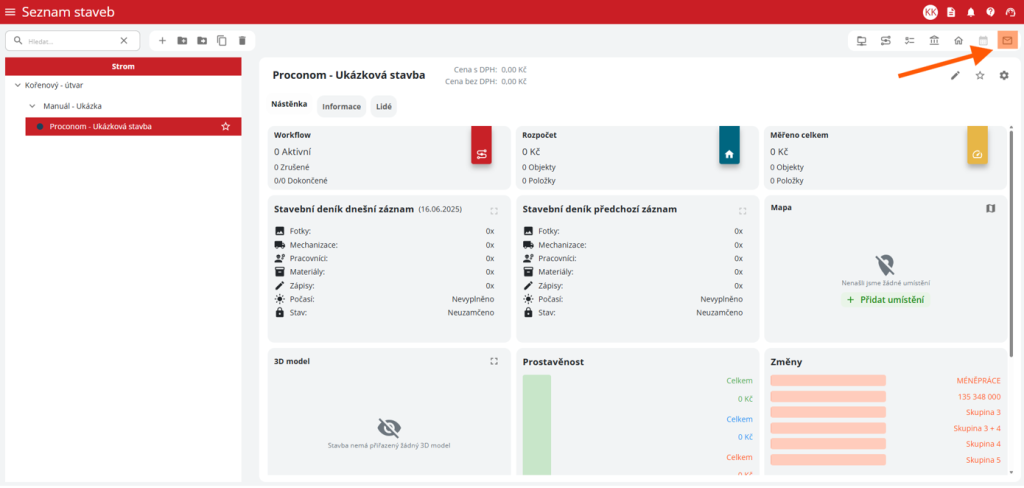Click the delete trash icon

pyautogui.click(x=242, y=41)
